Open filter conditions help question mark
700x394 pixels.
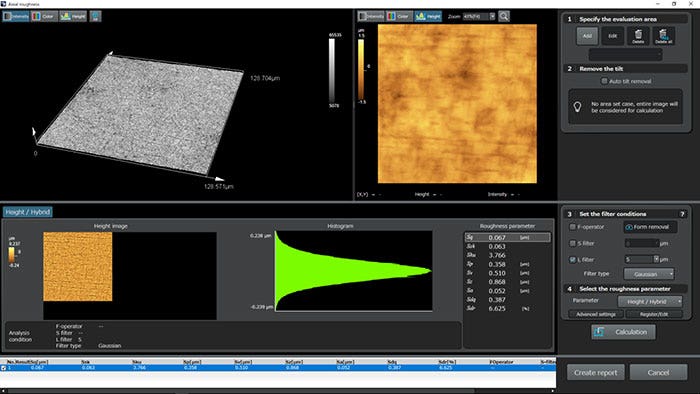coord(682,214)
